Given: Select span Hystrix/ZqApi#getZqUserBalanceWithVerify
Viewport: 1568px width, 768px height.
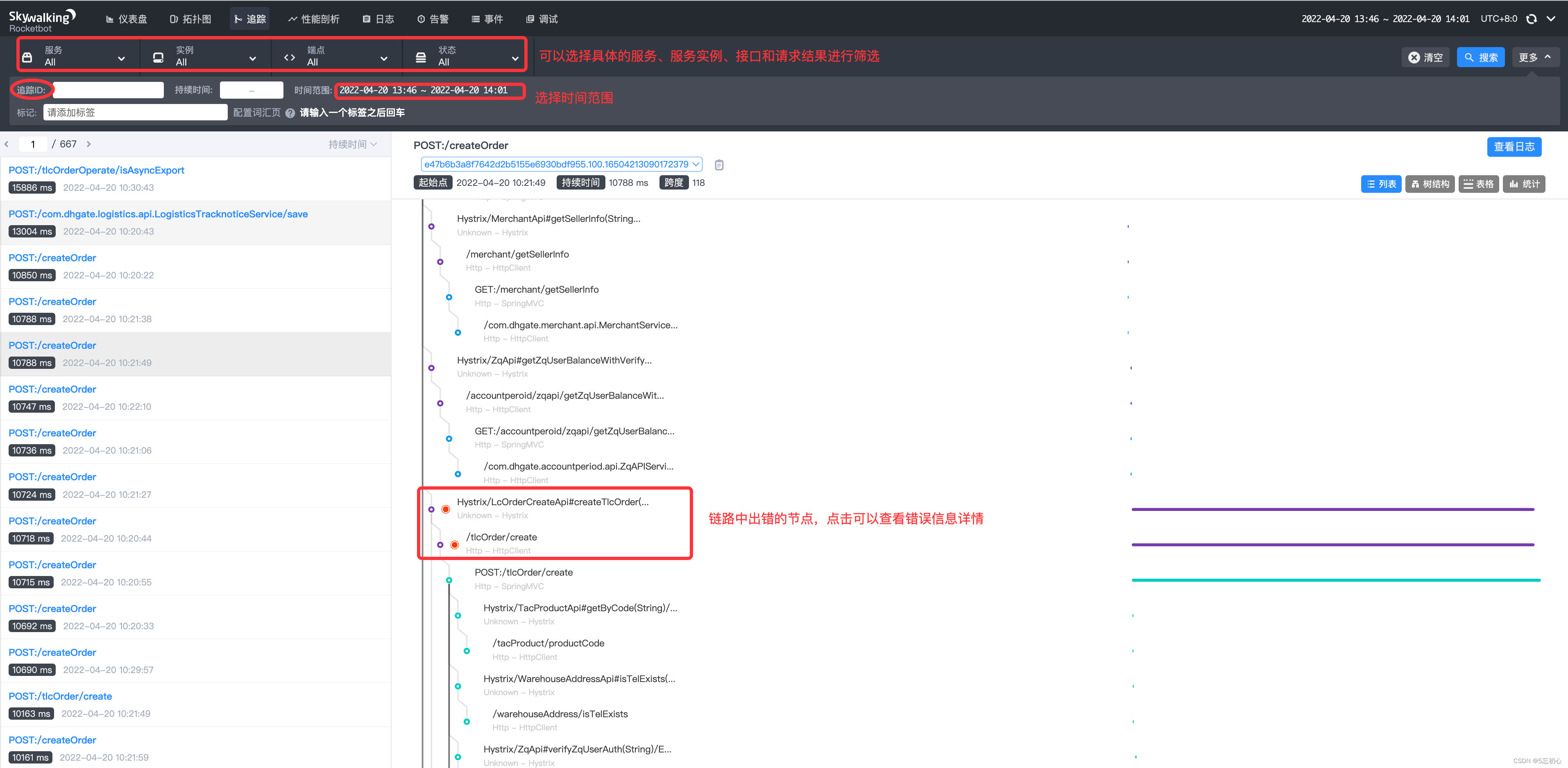Looking at the screenshot, I should (x=554, y=360).
